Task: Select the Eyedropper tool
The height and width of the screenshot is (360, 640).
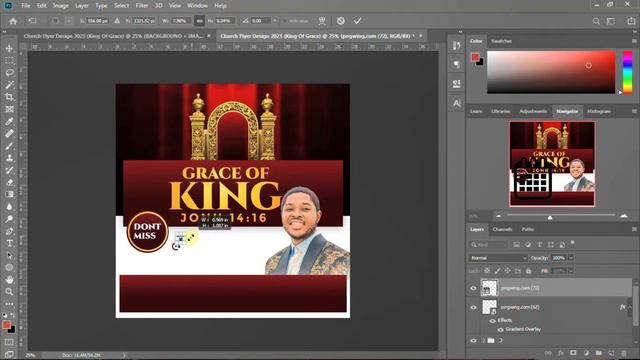Action: coord(9,122)
